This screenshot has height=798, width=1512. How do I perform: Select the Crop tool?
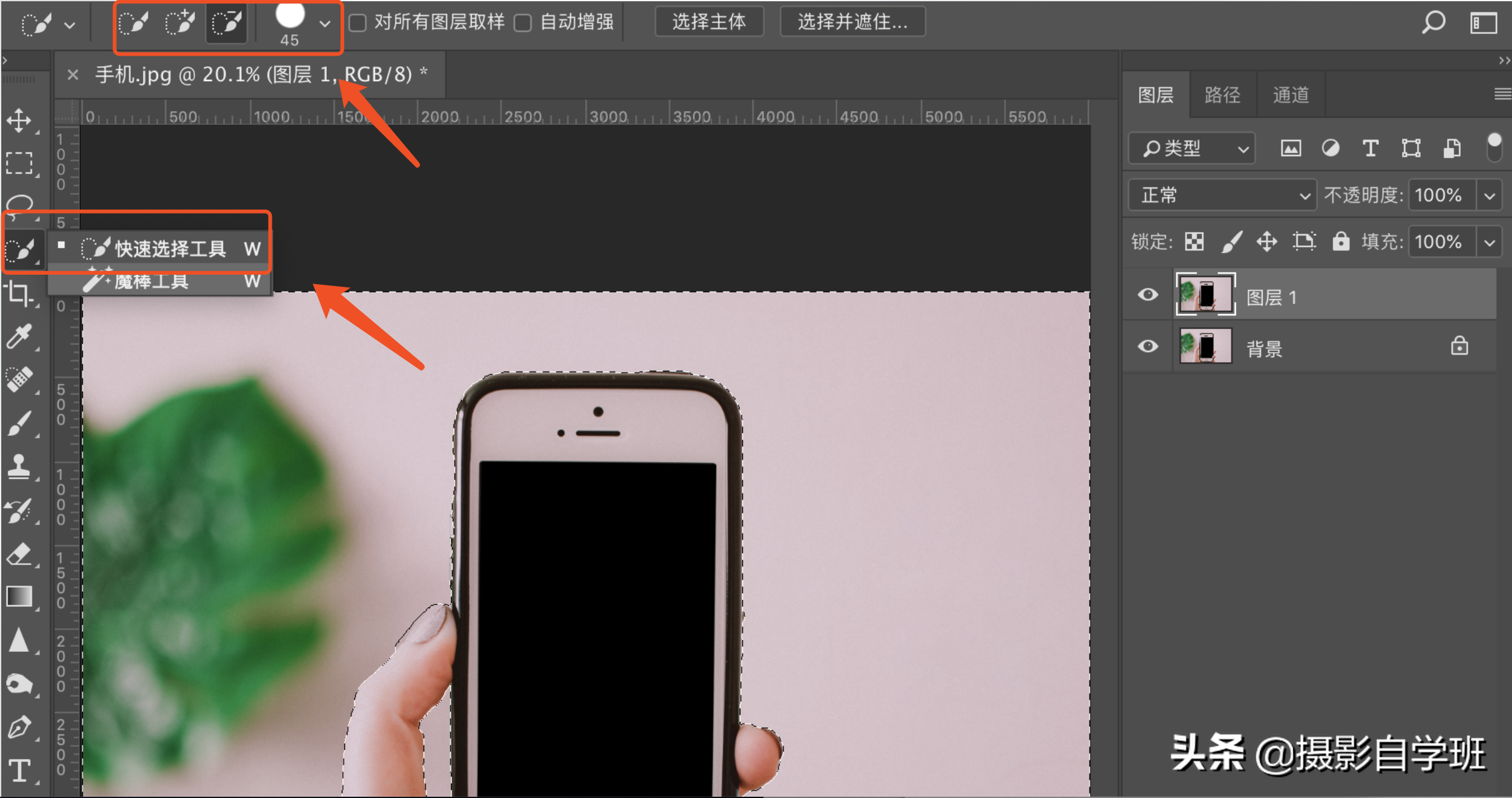click(19, 293)
